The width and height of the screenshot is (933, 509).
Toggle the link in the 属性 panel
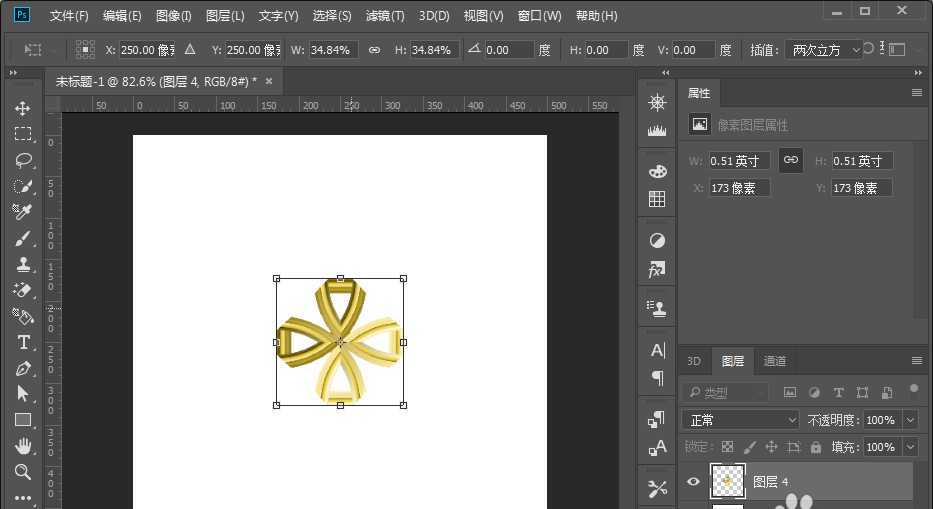coord(791,160)
